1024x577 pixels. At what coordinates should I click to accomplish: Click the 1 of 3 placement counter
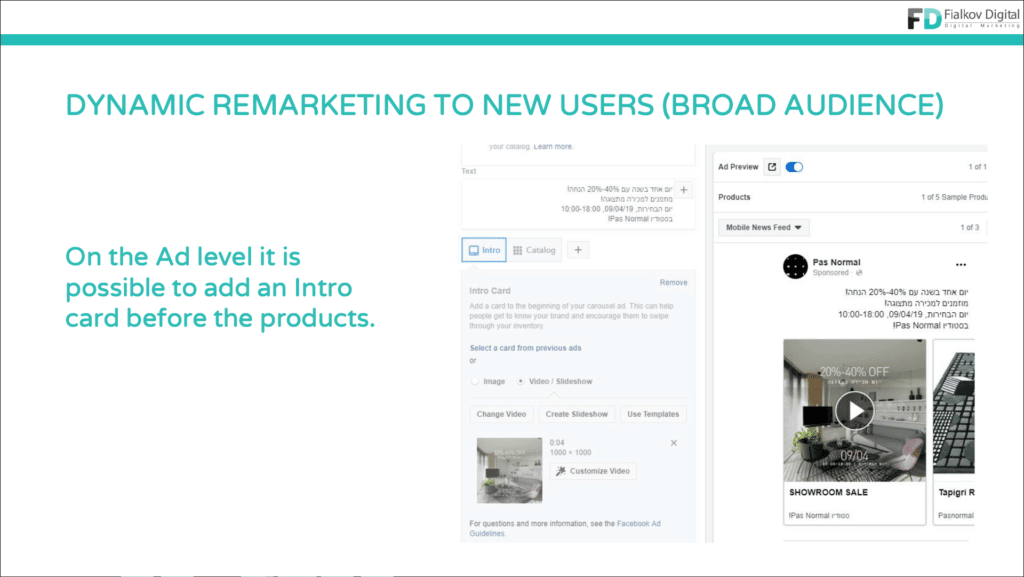[969, 227]
